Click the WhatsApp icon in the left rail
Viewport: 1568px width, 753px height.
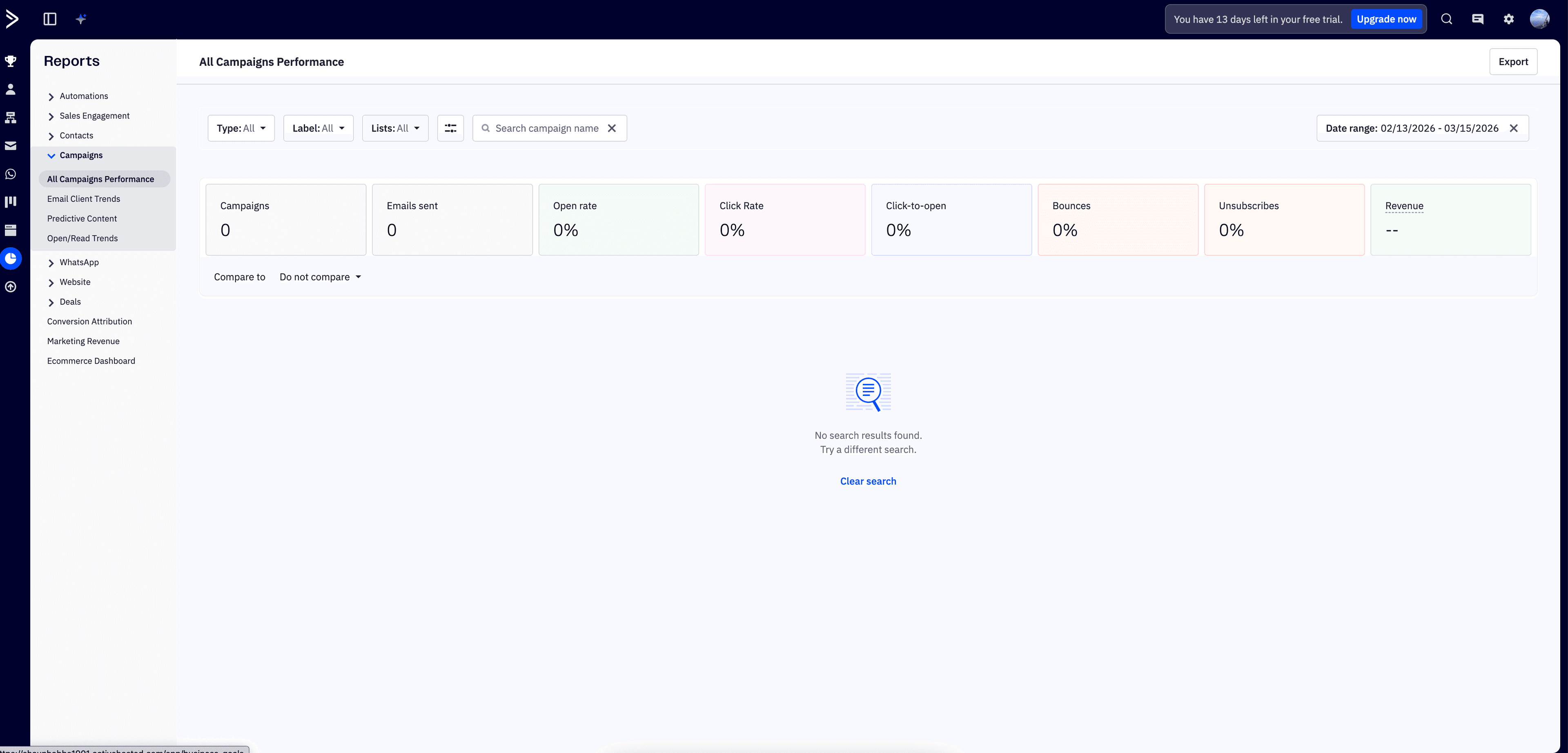(10, 174)
